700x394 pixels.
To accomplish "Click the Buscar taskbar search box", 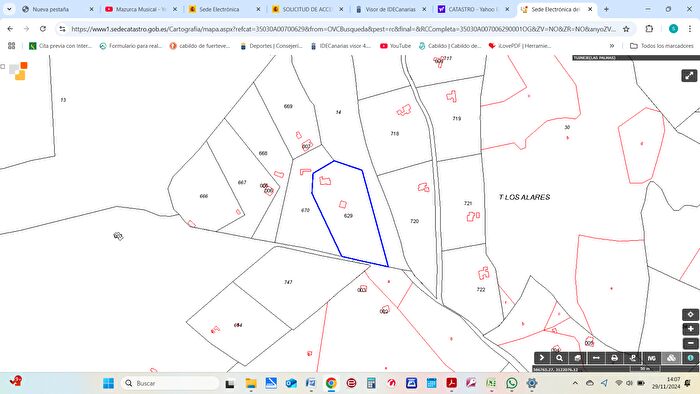I will tap(170, 383).
